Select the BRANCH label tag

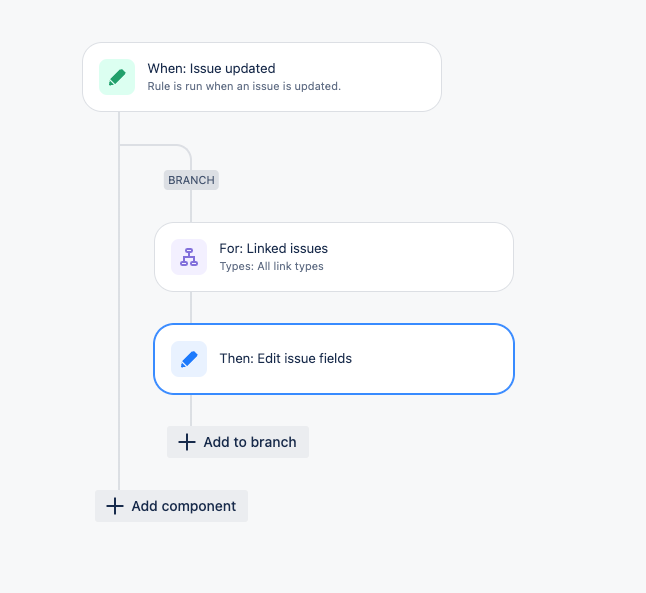pyautogui.click(x=191, y=180)
